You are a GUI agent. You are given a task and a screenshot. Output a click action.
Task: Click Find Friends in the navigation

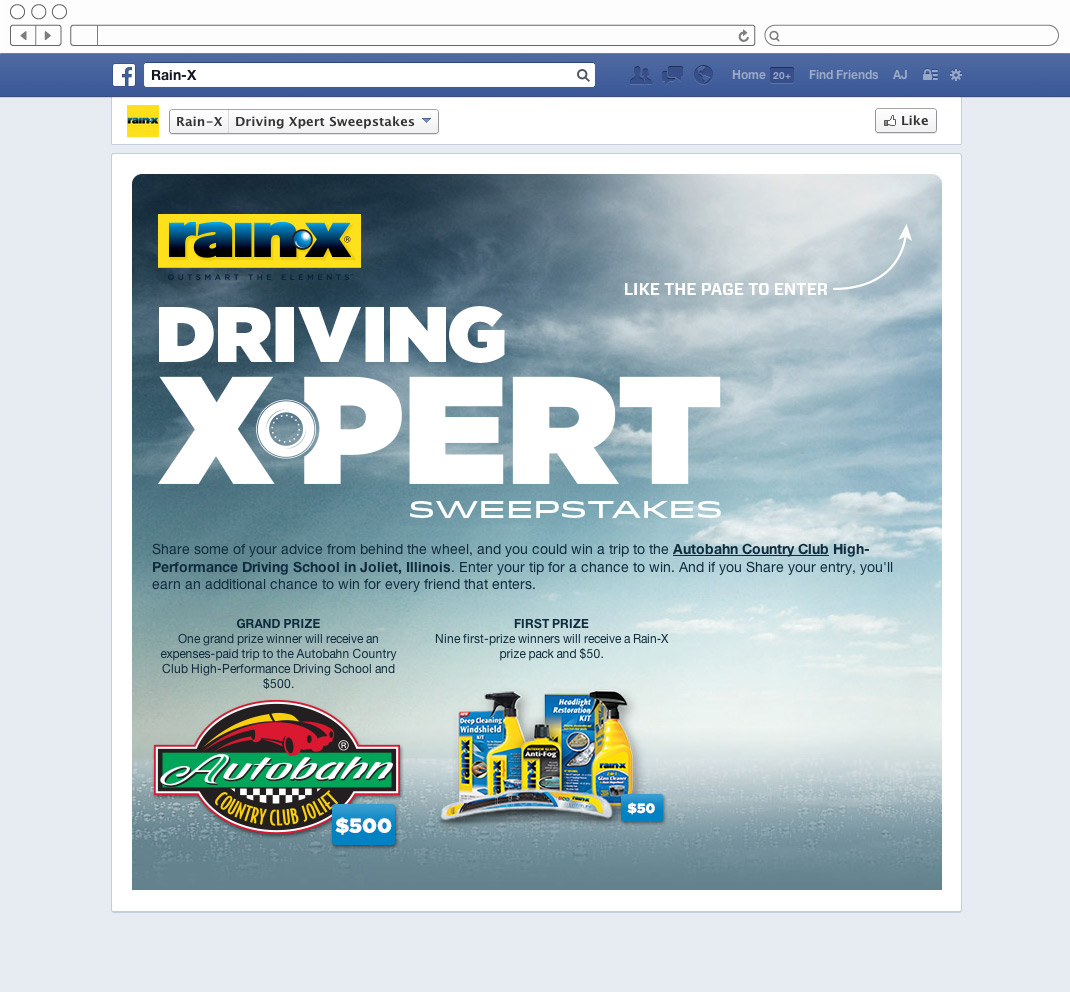843,74
